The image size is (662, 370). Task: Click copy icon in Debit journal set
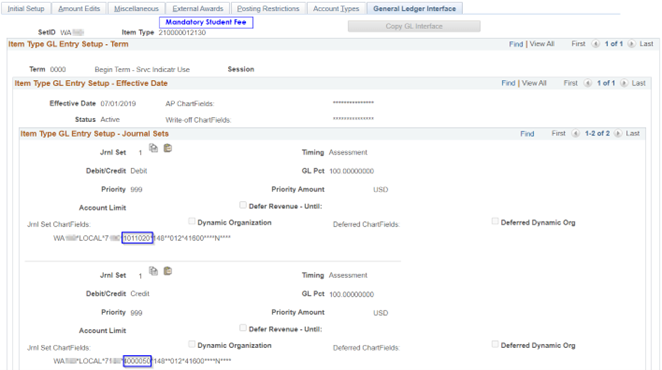click(x=153, y=148)
